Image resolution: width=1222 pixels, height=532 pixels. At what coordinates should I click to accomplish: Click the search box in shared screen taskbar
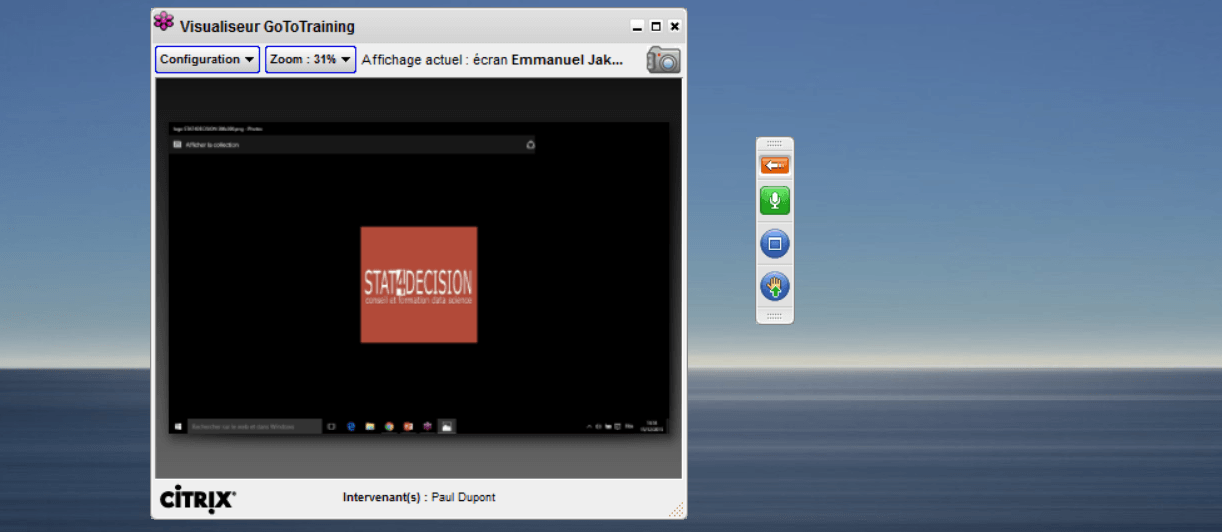255,426
